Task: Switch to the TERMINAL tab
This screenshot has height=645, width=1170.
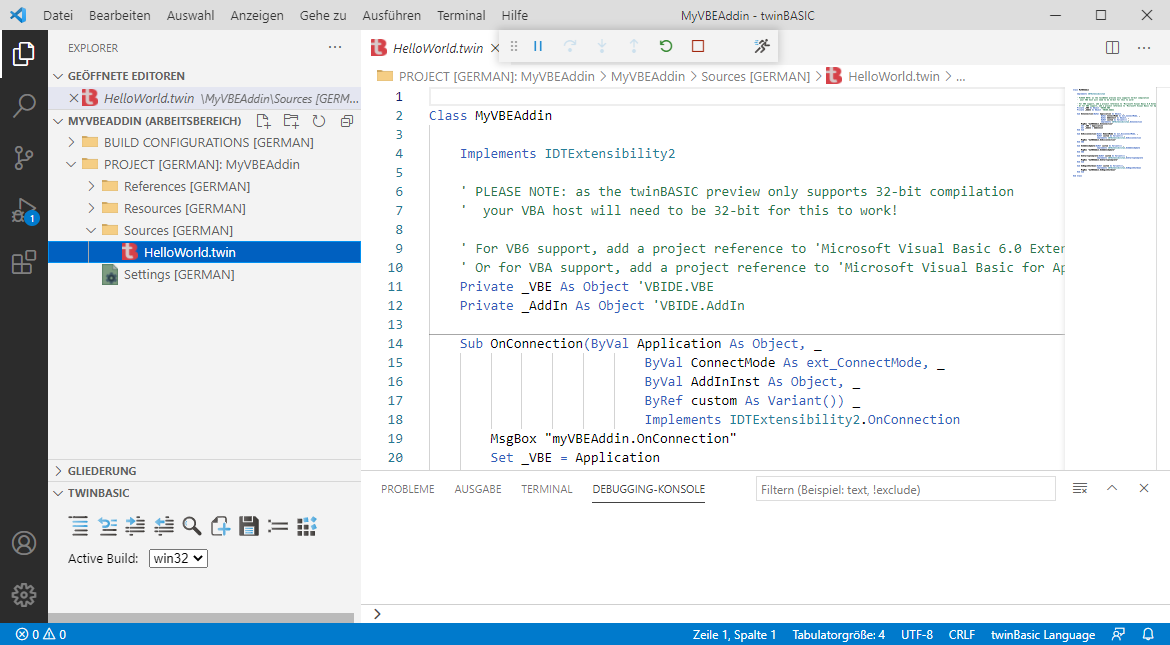Action: click(546, 489)
